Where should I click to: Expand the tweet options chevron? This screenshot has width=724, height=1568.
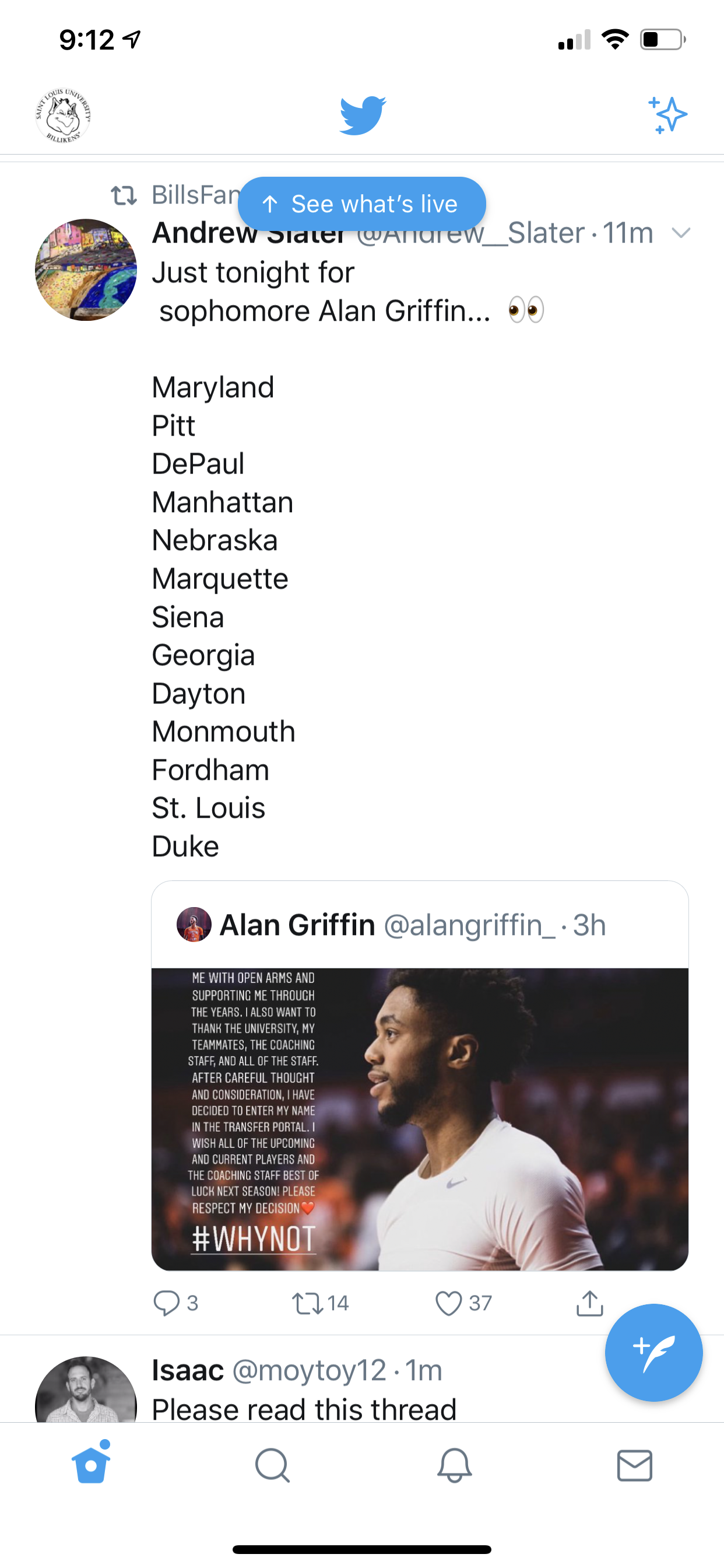[681, 233]
